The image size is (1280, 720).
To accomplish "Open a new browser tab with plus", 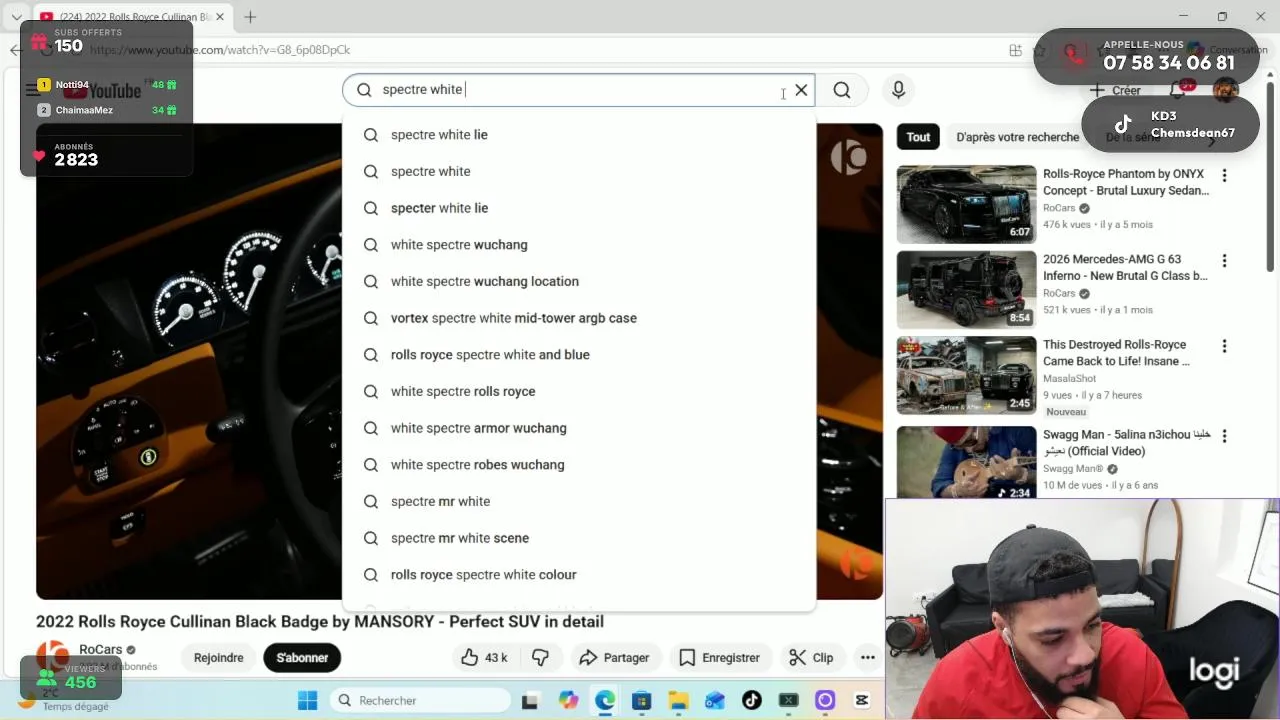I will coord(250,17).
